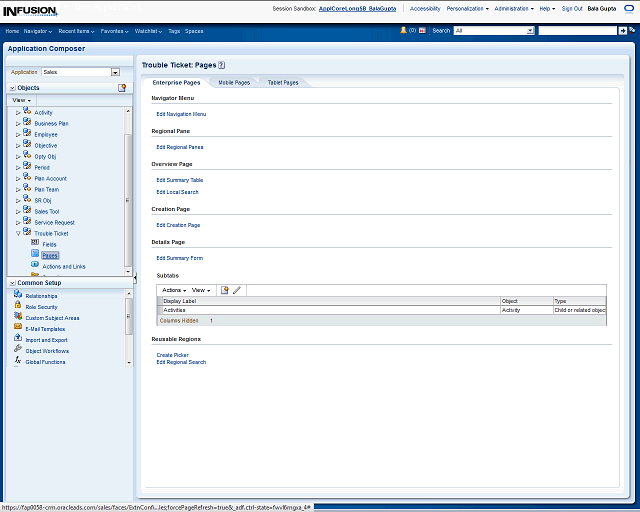Click the search go arrow button
The width and height of the screenshot is (640, 512).
pos(622,31)
